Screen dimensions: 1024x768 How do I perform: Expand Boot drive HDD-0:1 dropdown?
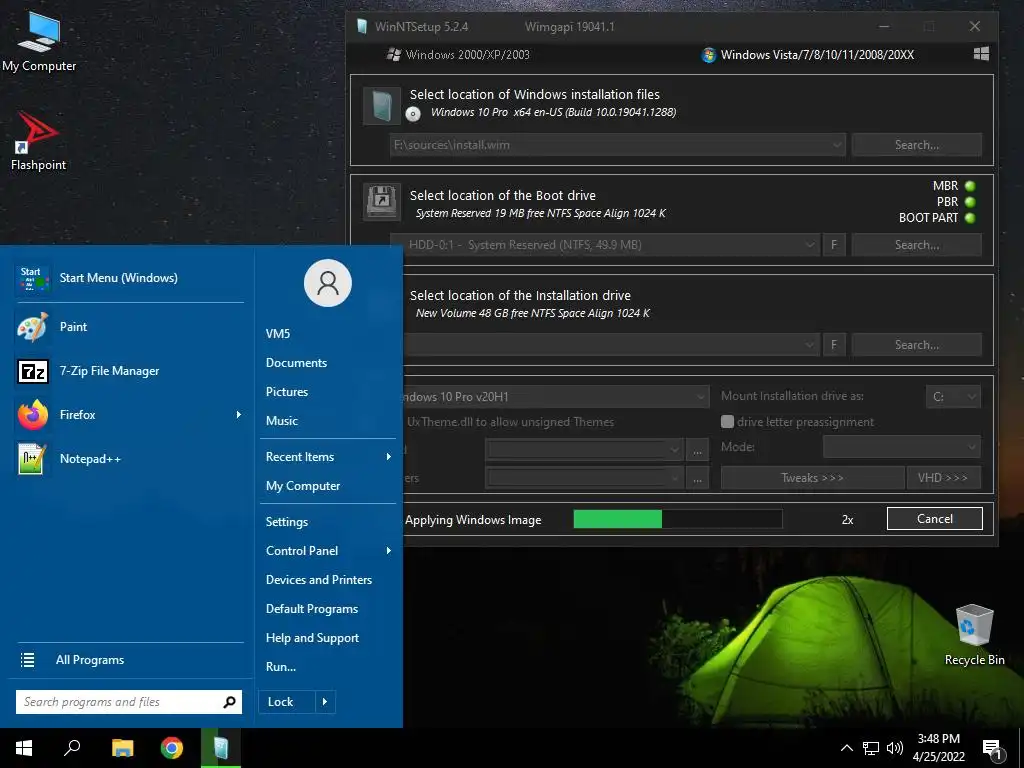pos(809,245)
